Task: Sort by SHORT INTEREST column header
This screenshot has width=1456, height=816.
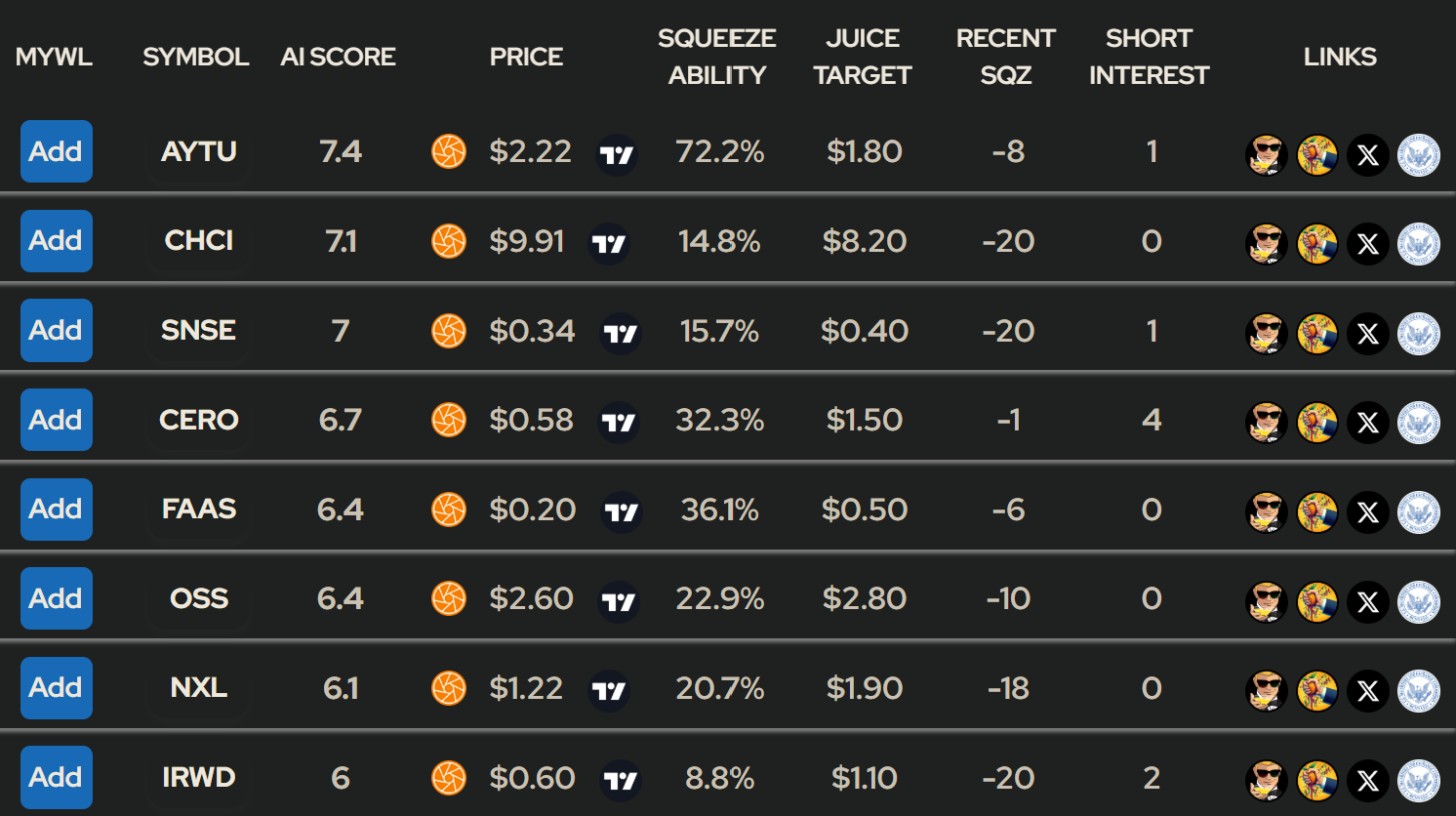Action: pyautogui.click(x=1149, y=57)
